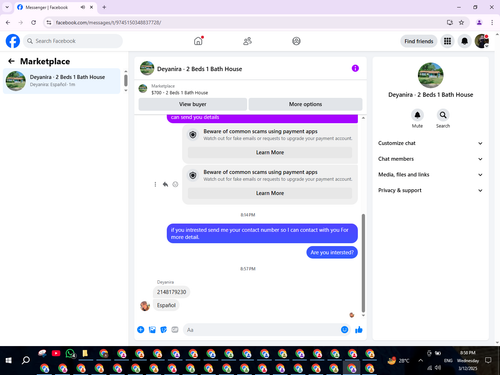Expand Privacy & support section
The width and height of the screenshot is (500, 375).
[430, 190]
